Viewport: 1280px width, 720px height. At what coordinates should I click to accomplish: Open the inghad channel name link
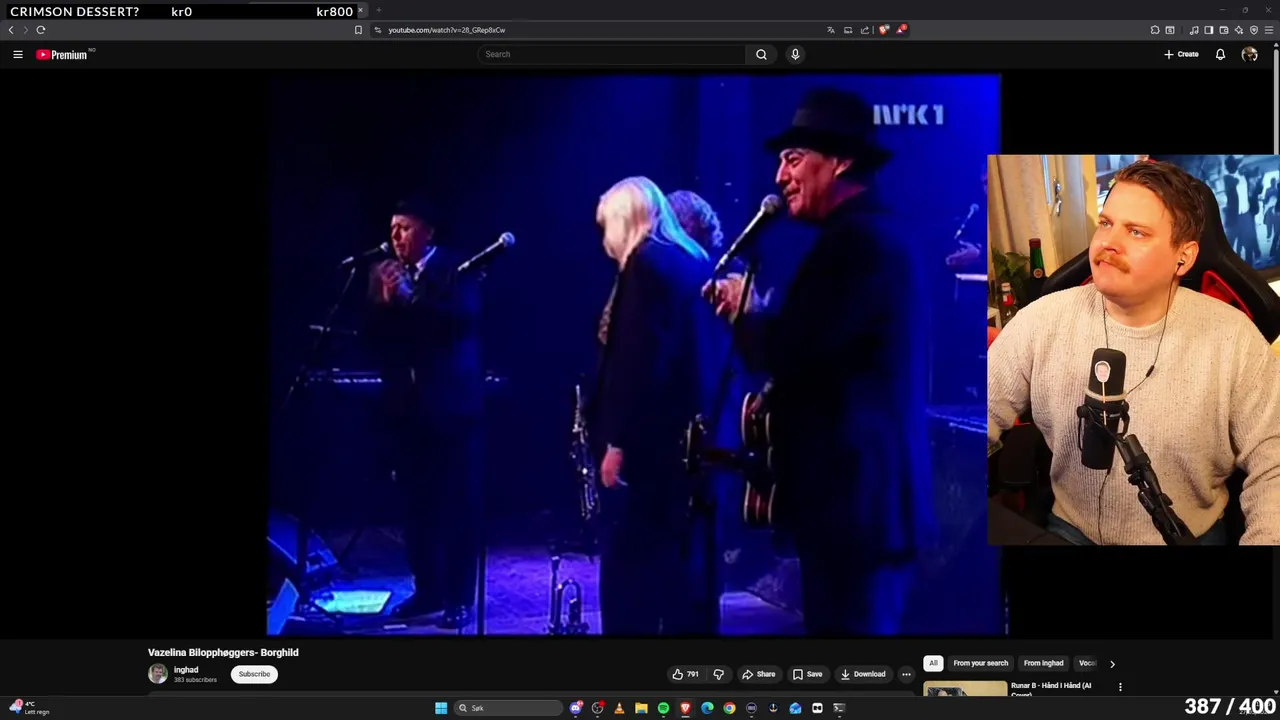coord(186,670)
